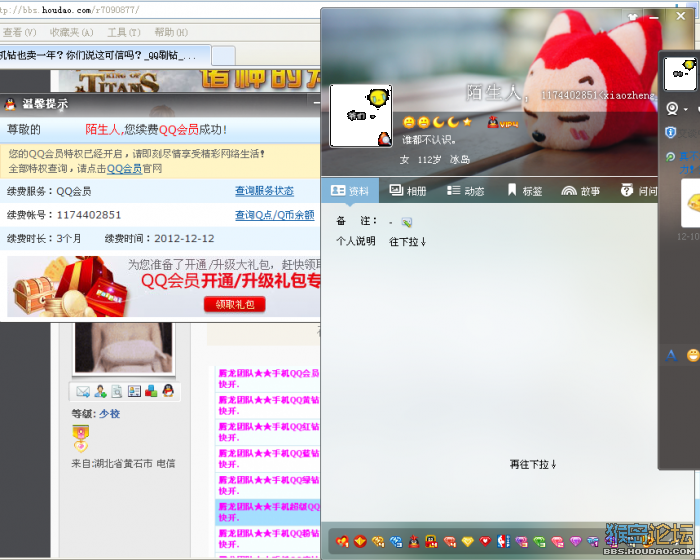Open the emoji smiley picker
Image resolution: width=700 pixels, height=560 pixels.
click(x=693, y=355)
